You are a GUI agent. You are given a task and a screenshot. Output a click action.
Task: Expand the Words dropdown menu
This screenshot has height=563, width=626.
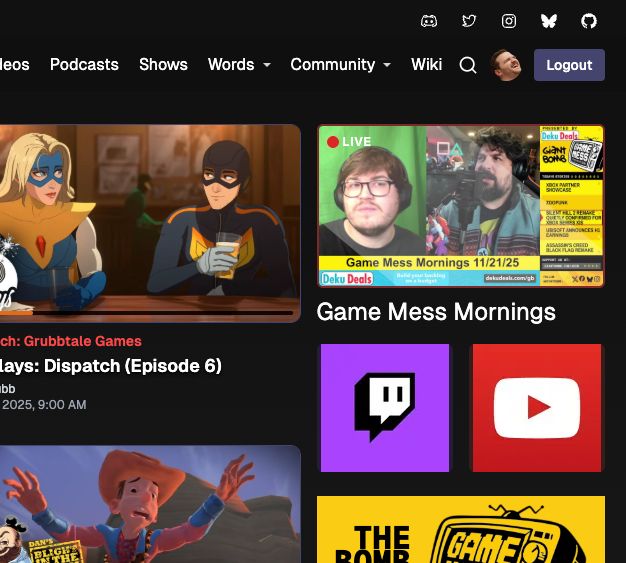239,65
